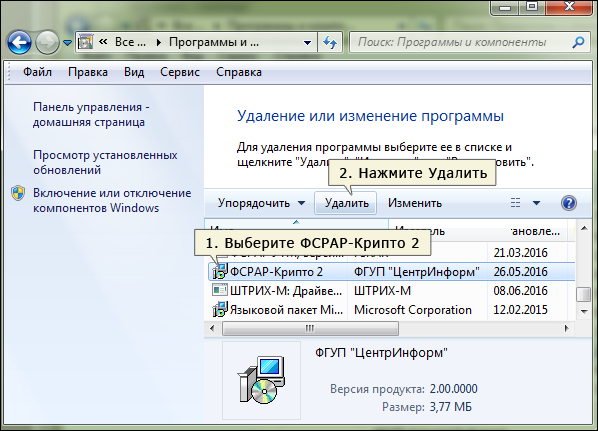
Task: Expand the breadcrumb arrow after 'Все ...'
Action: pos(159,42)
